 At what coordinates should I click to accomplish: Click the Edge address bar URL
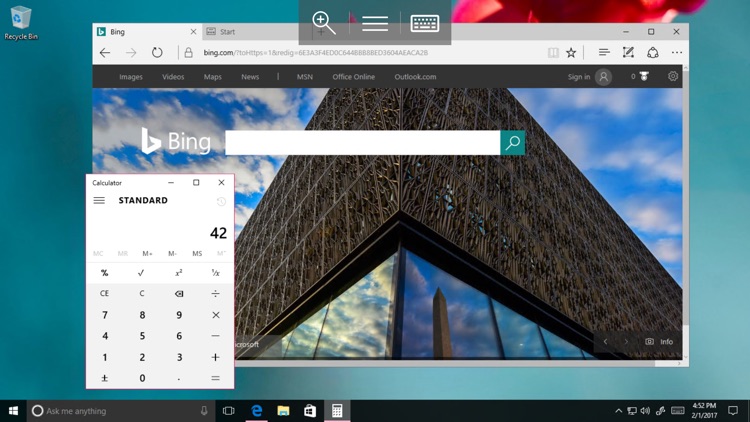tap(316, 53)
